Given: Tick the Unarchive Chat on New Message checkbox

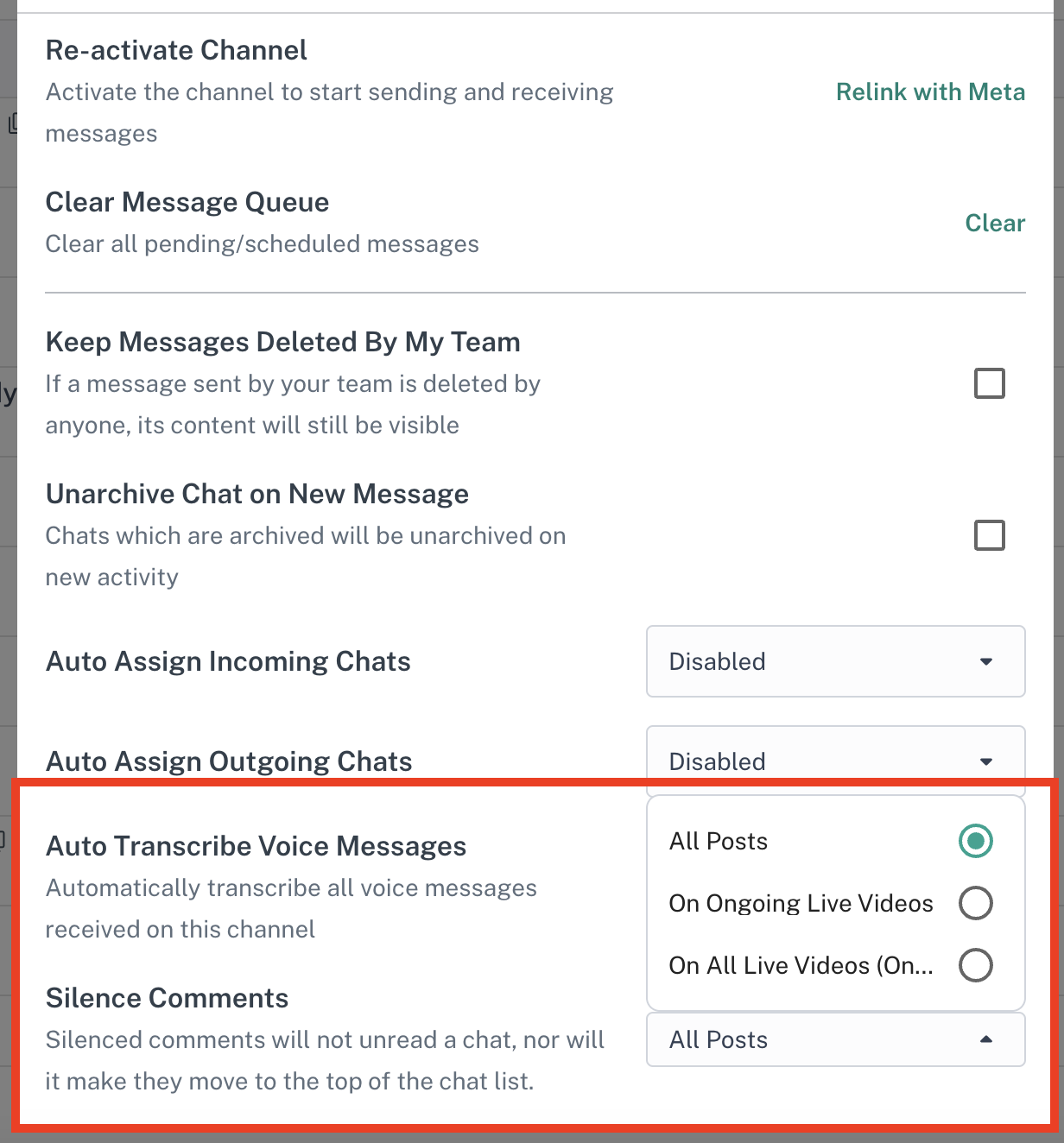Looking at the screenshot, I should pos(989,535).
